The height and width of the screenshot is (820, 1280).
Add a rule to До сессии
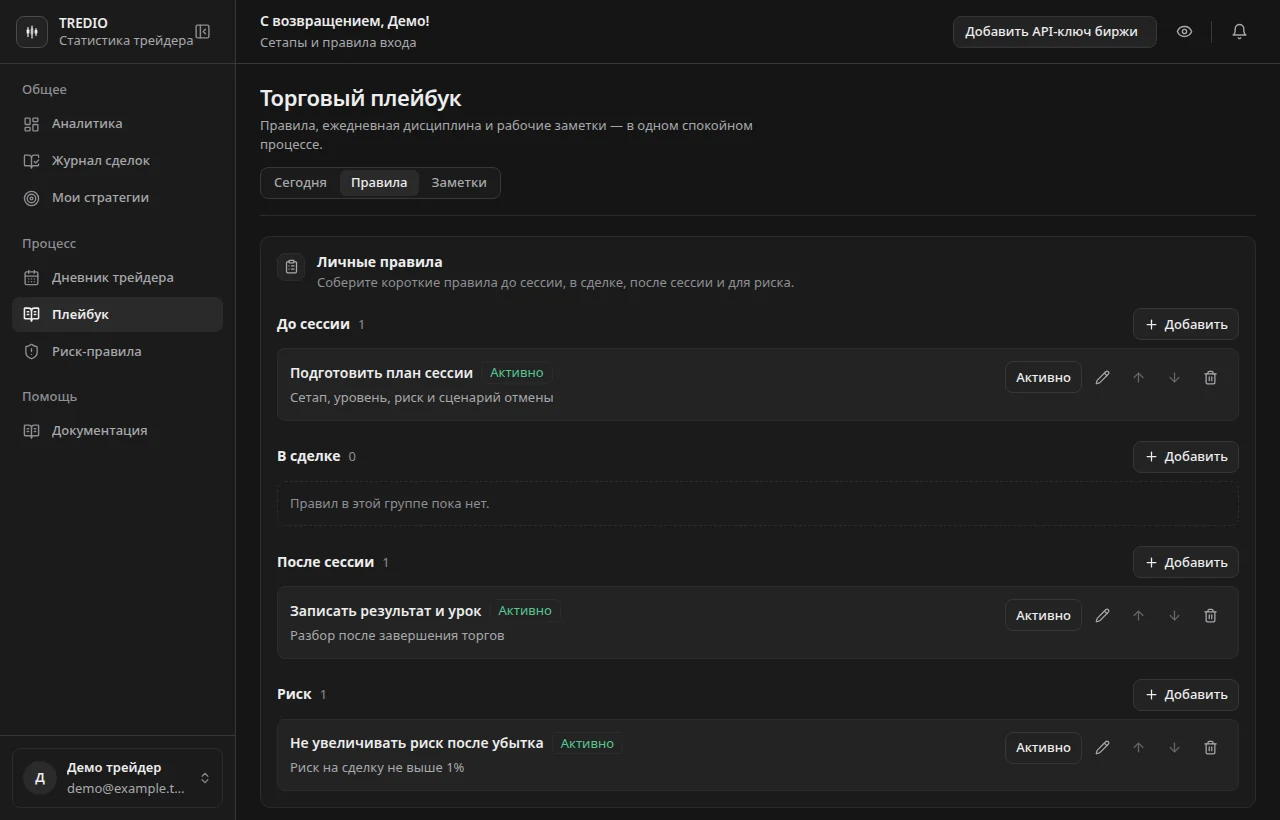click(x=1186, y=324)
